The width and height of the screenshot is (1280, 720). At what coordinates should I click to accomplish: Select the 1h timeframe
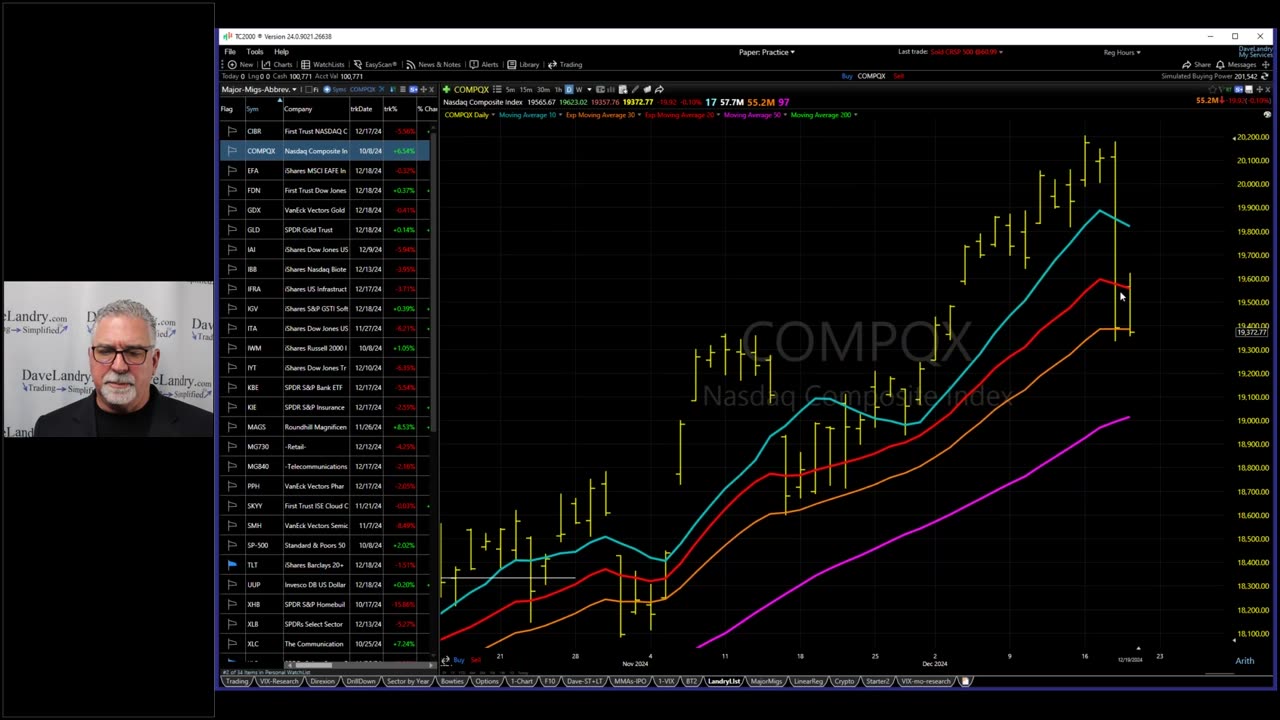558,90
